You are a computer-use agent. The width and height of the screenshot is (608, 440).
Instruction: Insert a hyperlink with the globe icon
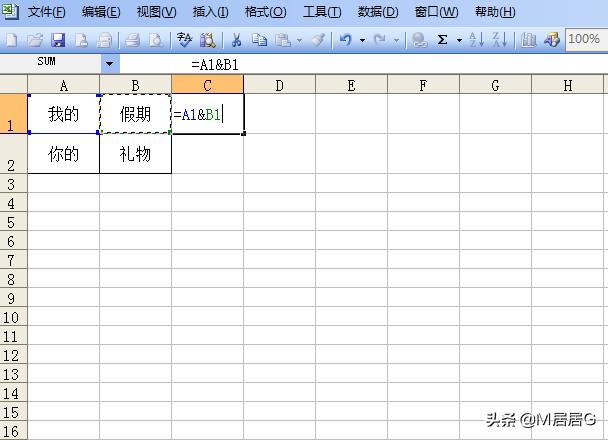click(419, 40)
